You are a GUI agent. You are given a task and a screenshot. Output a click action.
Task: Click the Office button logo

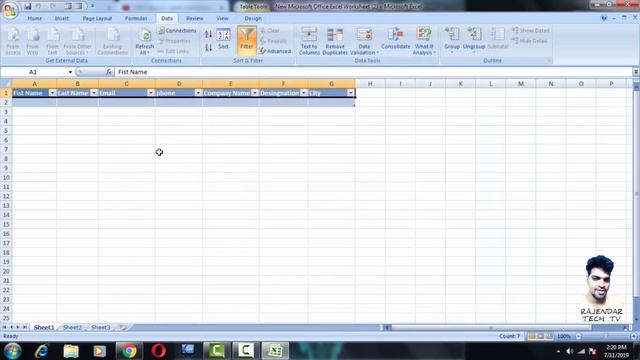(x=10, y=9)
